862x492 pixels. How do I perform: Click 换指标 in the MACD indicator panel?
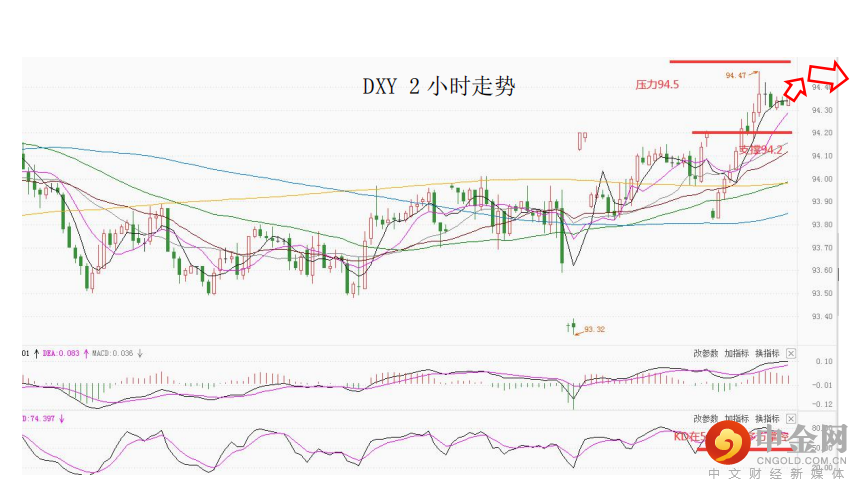coord(767,353)
